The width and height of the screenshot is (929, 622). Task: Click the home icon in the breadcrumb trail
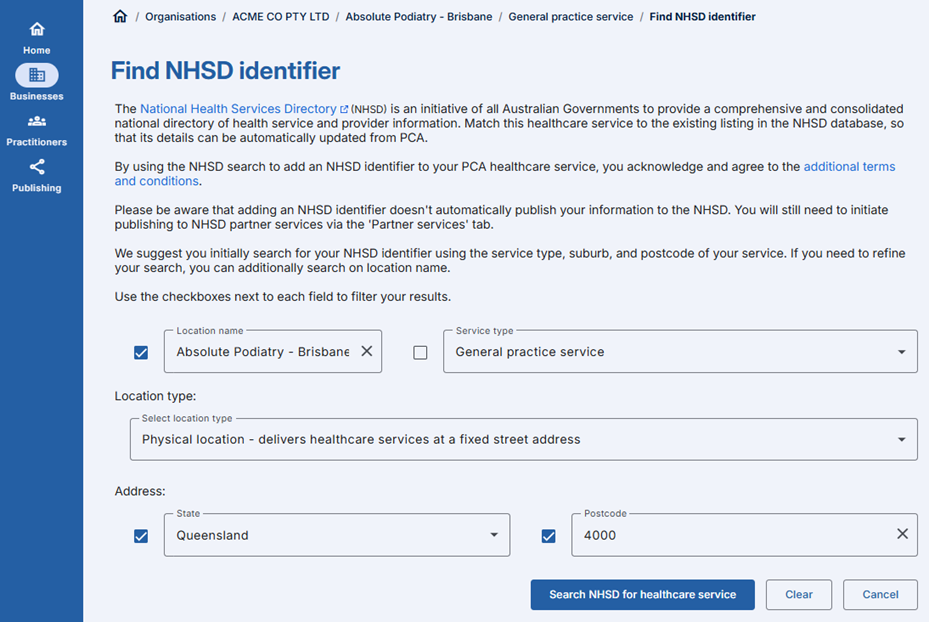point(119,16)
